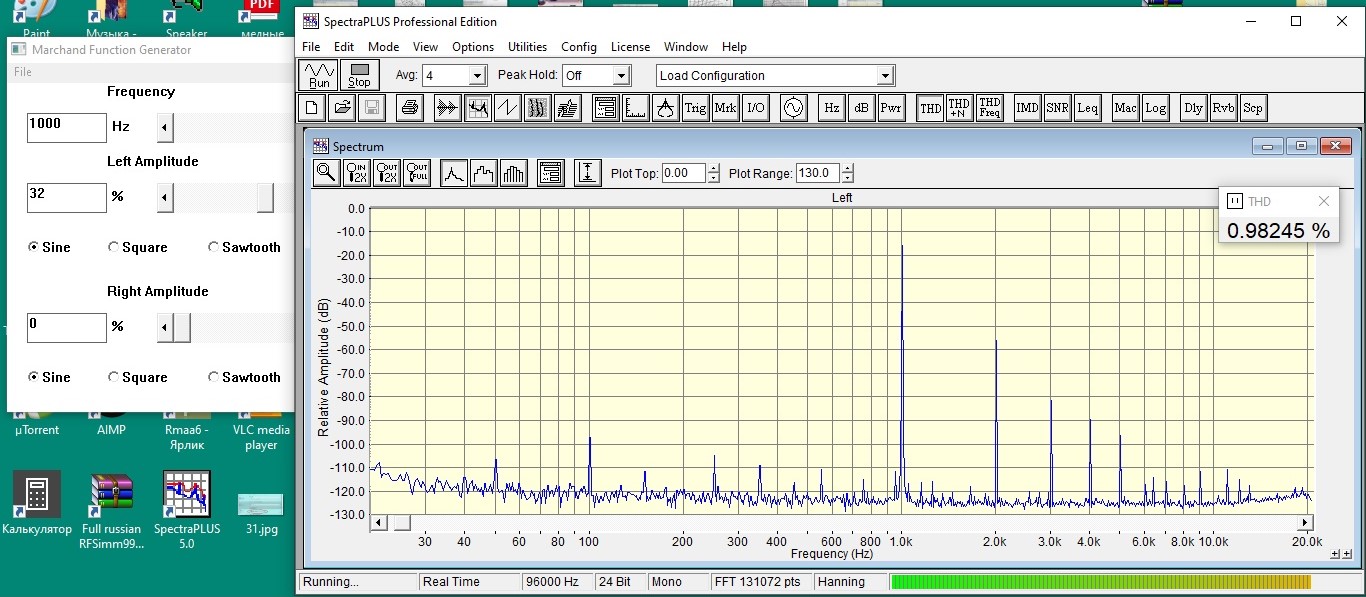This screenshot has width=1366, height=597.
Task: Open the main toolbar settings dialog icon
Action: 605,108
